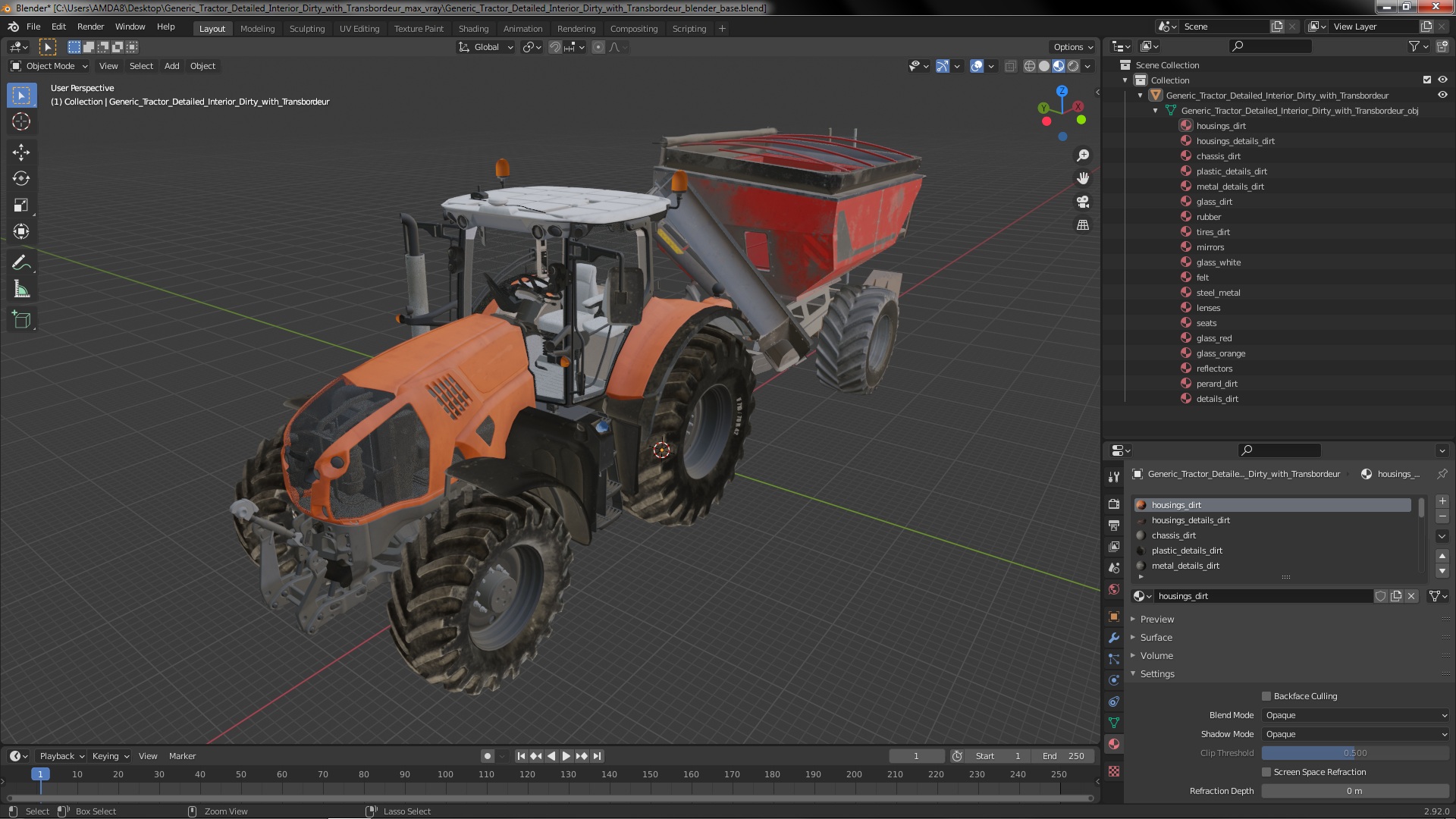Switch to solid viewport shading
This screenshot has height=819, width=1456.
click(x=1044, y=66)
